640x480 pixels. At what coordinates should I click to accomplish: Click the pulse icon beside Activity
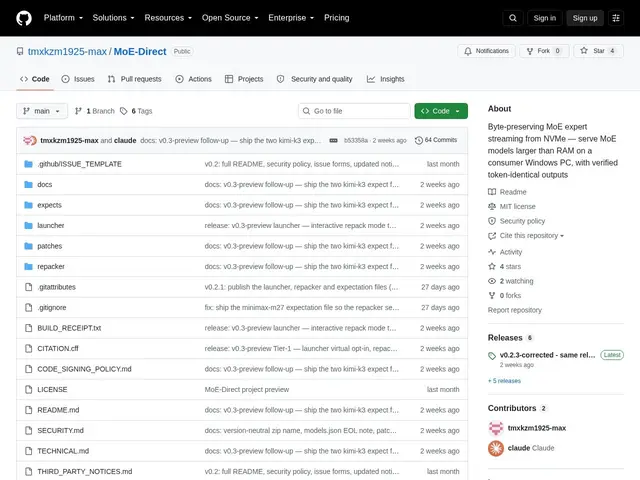point(492,252)
